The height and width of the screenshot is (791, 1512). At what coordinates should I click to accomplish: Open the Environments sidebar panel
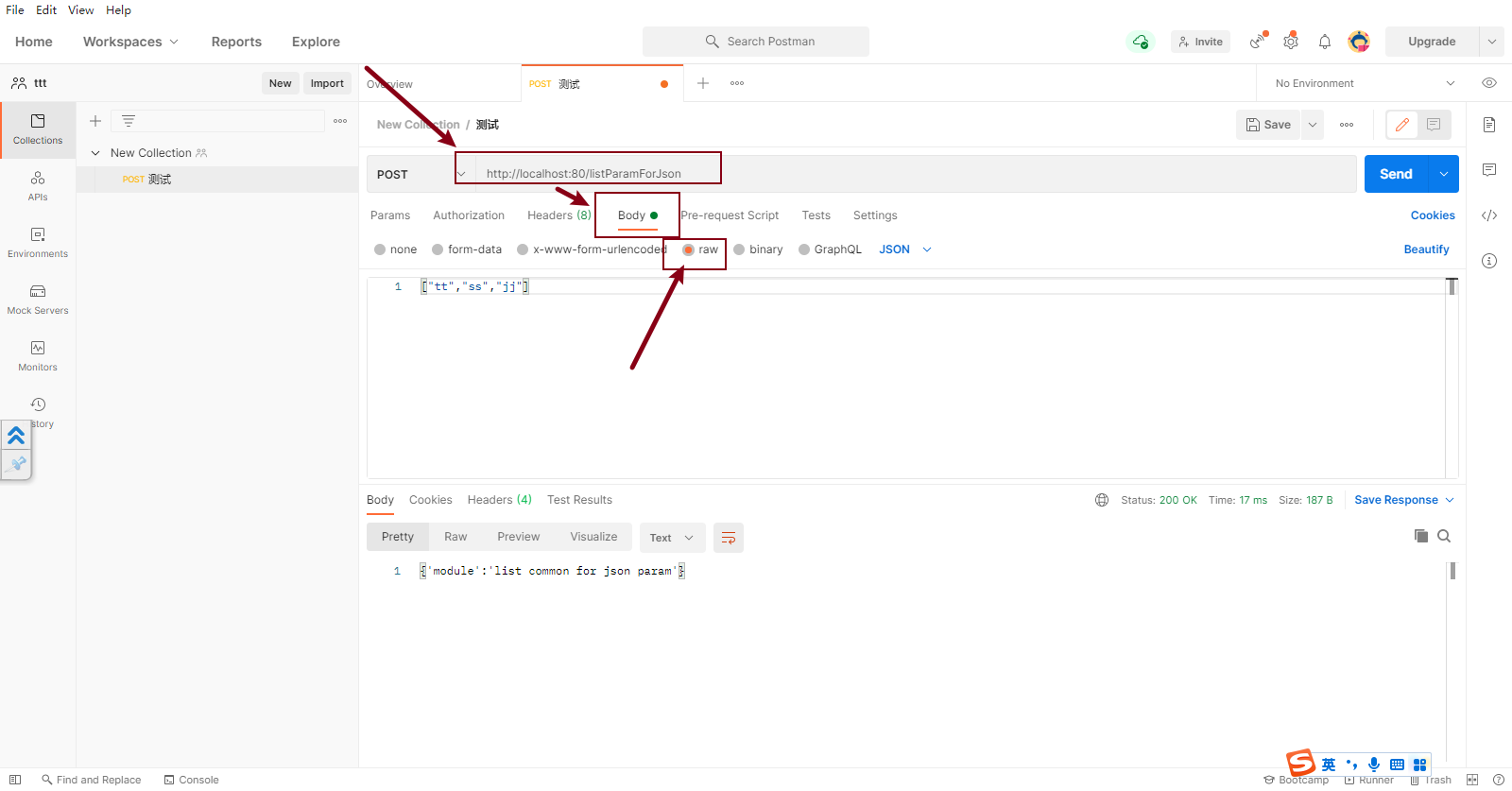tap(38, 243)
